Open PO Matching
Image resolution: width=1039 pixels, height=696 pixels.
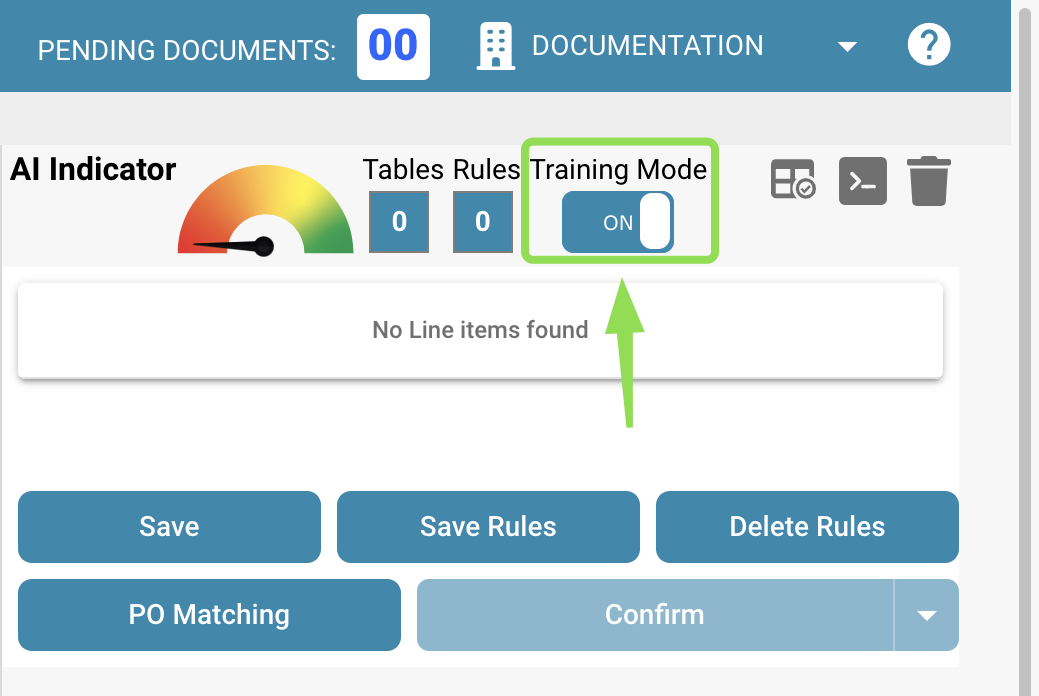tap(209, 615)
